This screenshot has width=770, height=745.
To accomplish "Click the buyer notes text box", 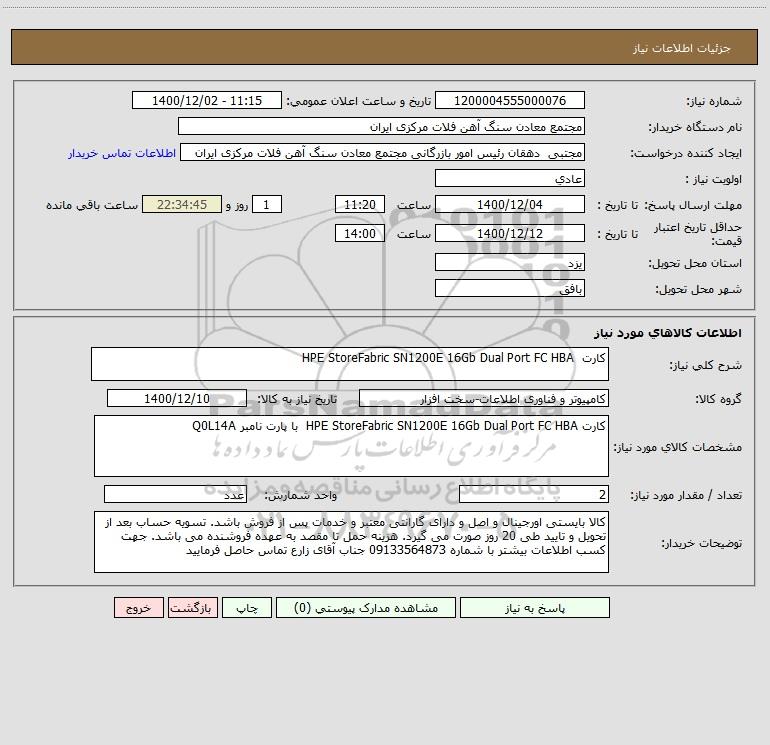I will tap(351, 542).
